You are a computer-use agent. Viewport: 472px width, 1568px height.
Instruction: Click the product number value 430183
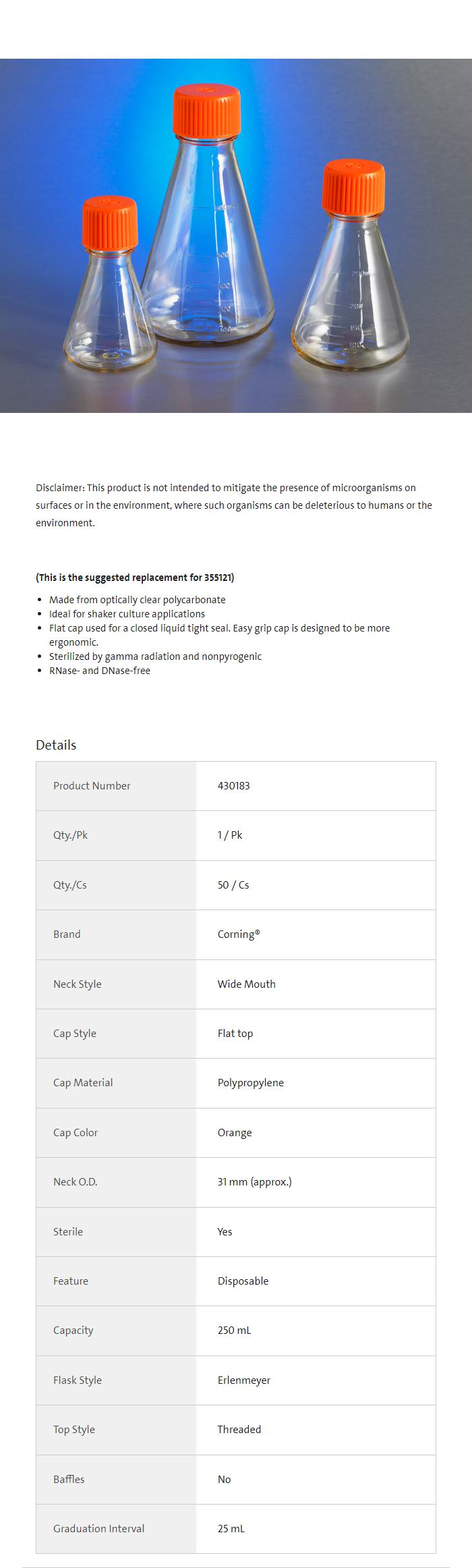point(233,786)
